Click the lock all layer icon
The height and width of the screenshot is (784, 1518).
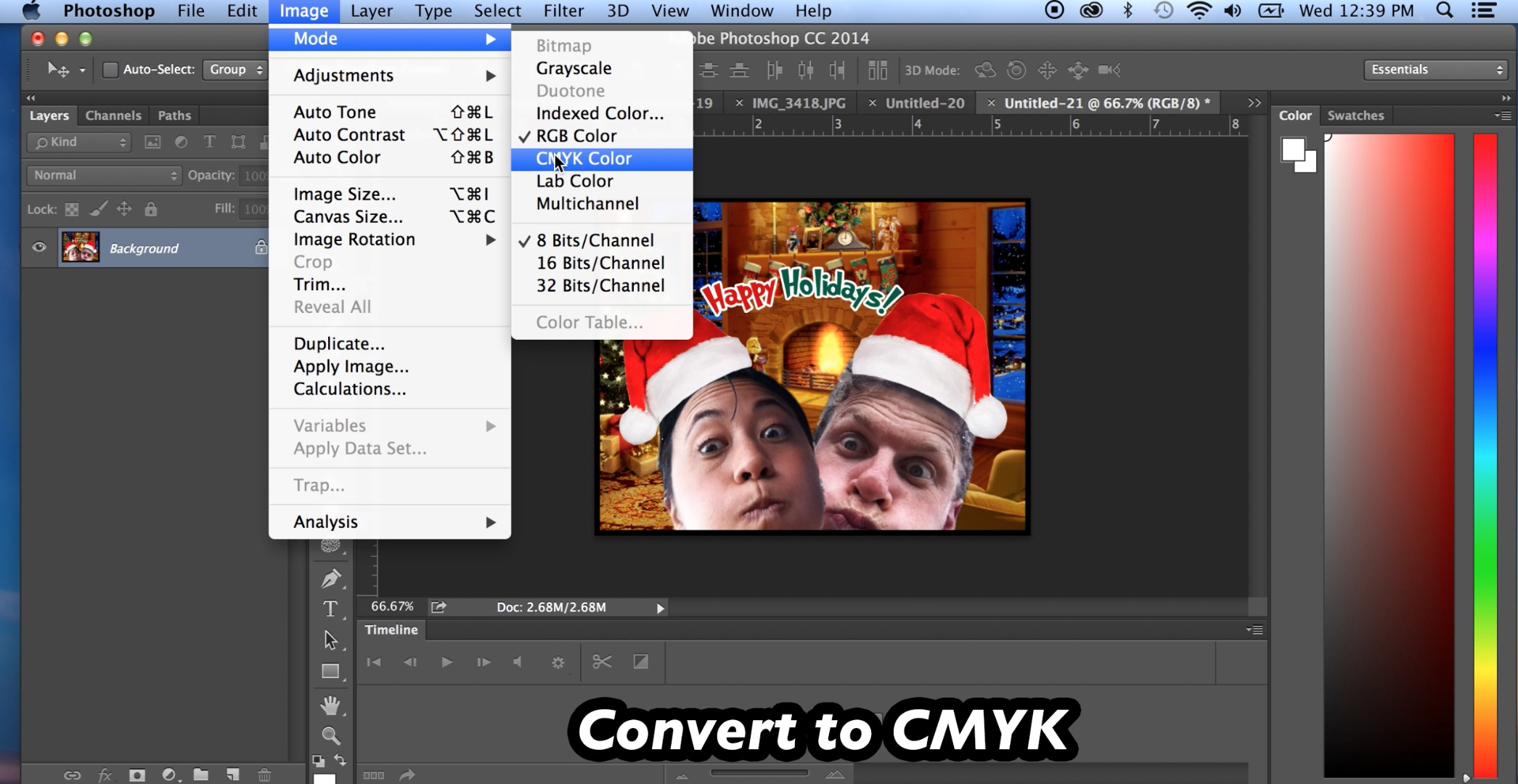click(151, 209)
